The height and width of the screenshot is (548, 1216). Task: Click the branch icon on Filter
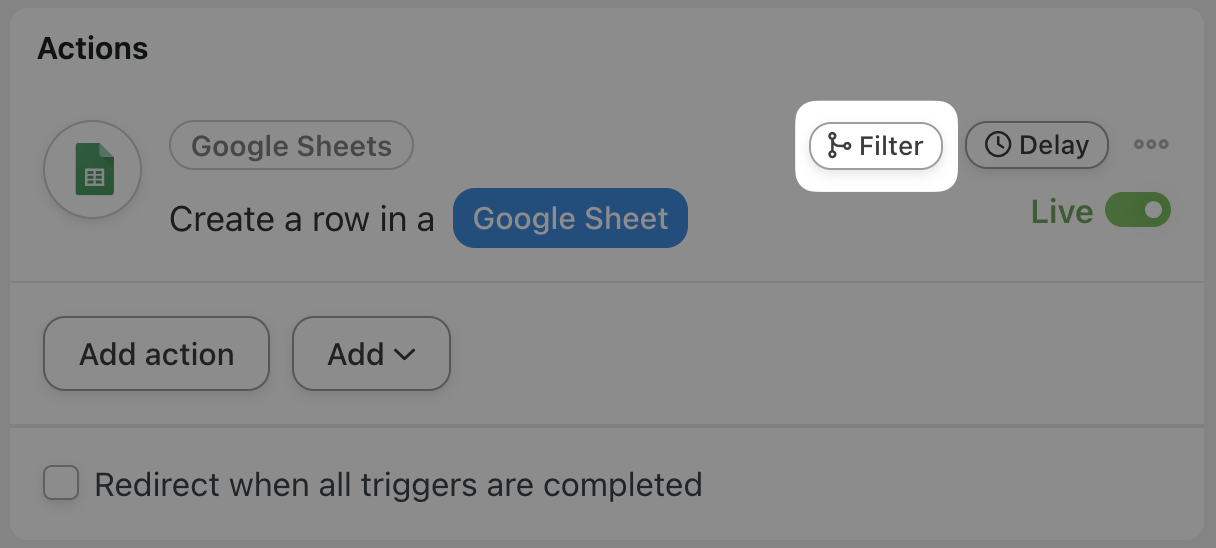[x=839, y=146]
